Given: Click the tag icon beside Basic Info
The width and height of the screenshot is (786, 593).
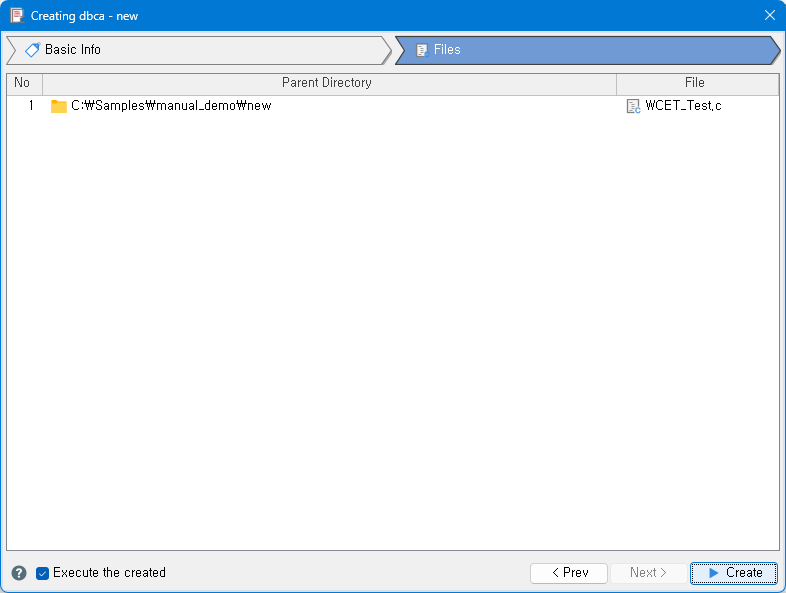Looking at the screenshot, I should click(x=32, y=50).
